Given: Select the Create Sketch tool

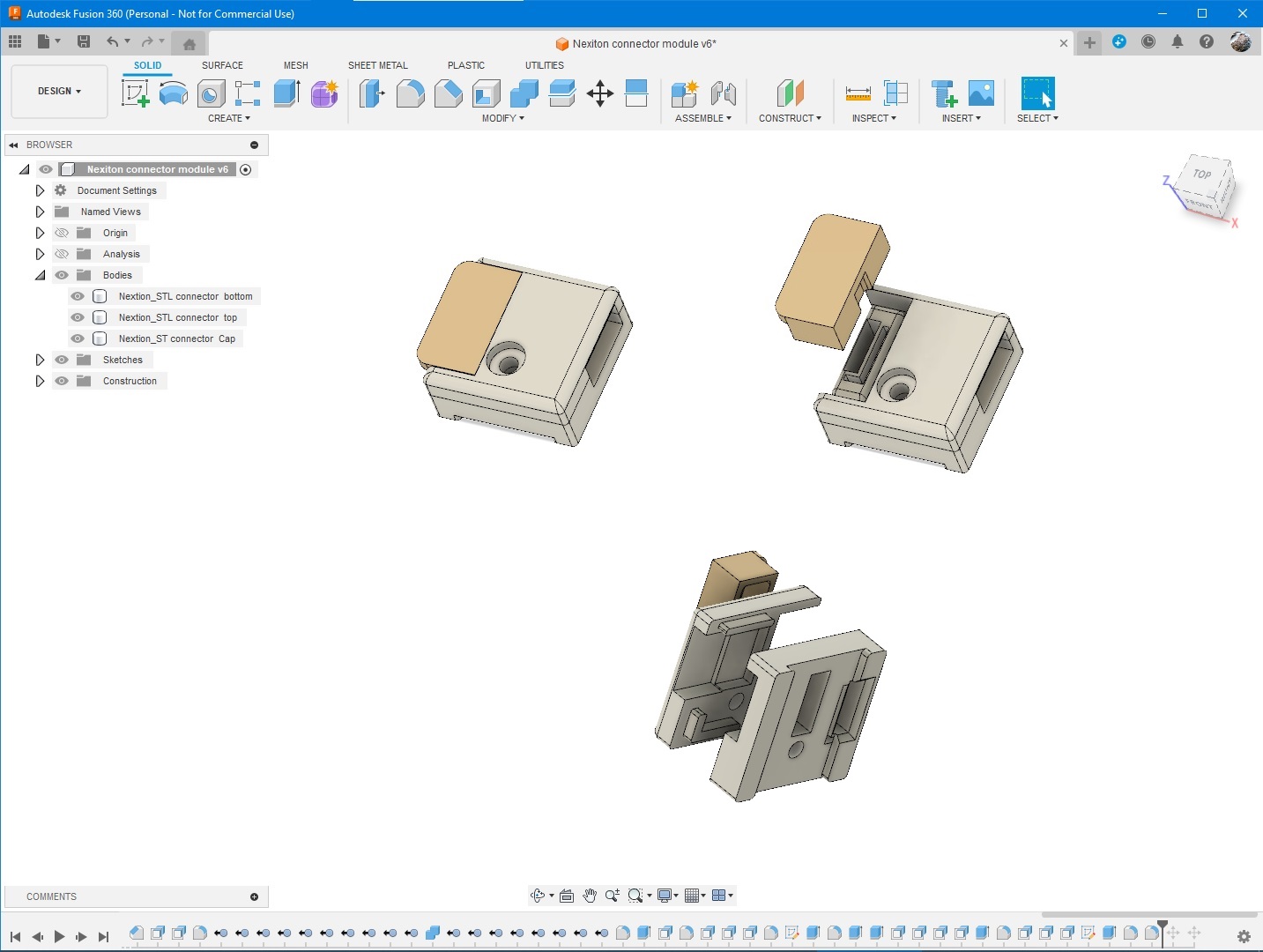Looking at the screenshot, I should click(x=135, y=93).
